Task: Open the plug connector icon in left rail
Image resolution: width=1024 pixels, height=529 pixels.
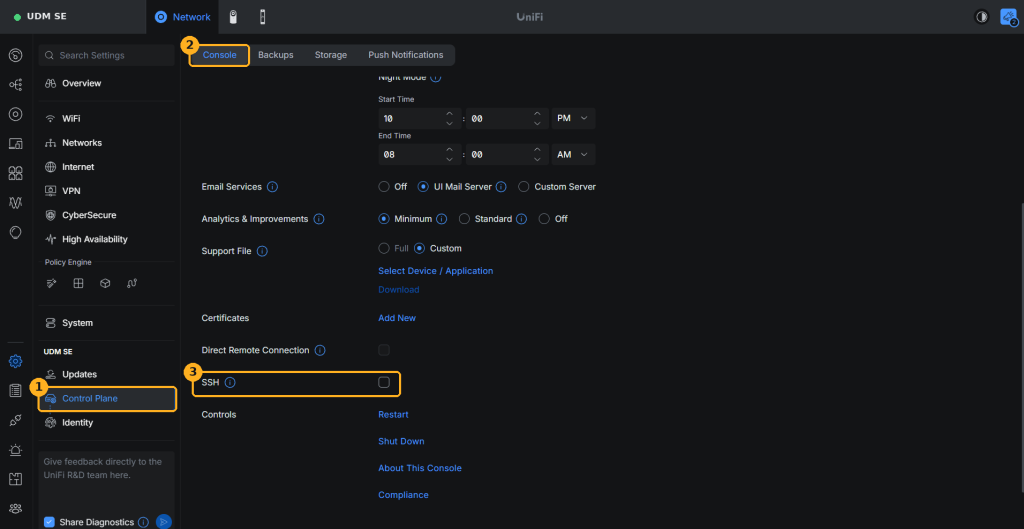Action: [x=16, y=420]
